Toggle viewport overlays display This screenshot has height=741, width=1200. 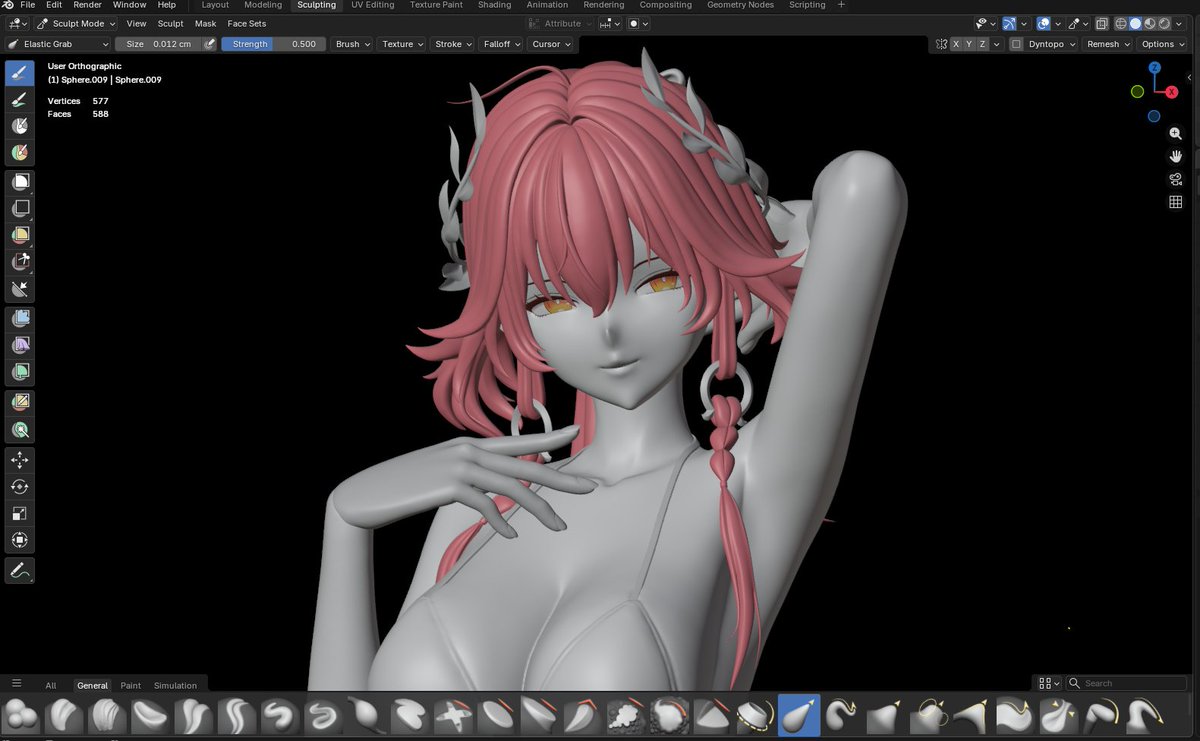pyautogui.click(x=1043, y=24)
